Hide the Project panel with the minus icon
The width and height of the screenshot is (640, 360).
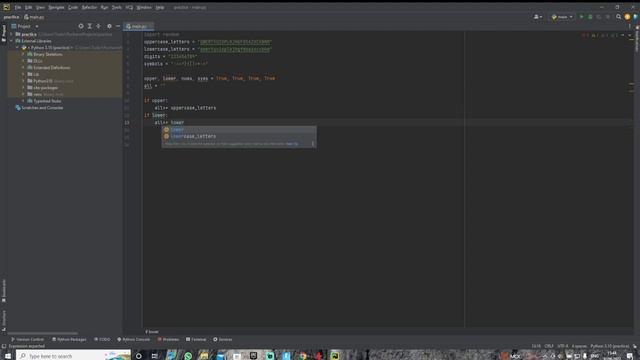118,26
